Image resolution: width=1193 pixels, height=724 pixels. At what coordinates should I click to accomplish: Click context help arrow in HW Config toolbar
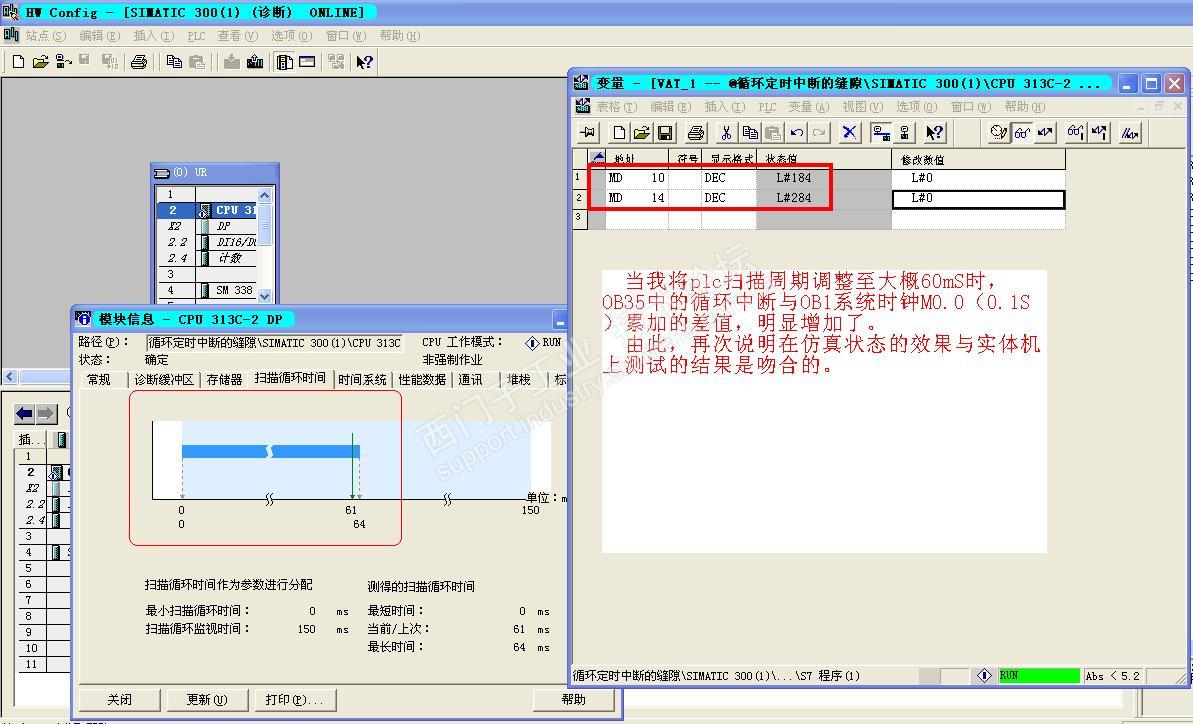tap(364, 62)
